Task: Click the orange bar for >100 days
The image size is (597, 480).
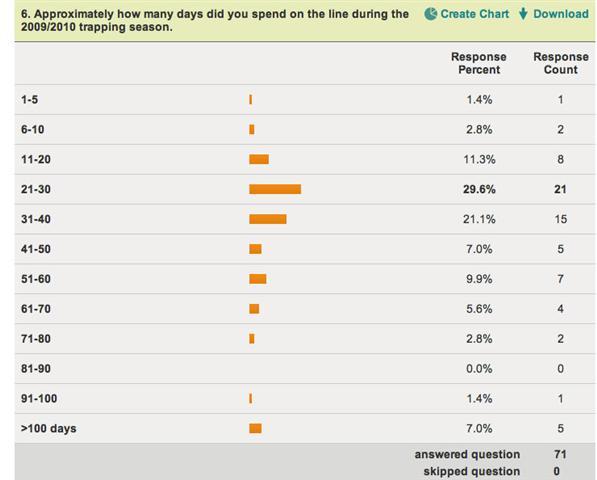Action: tap(255, 429)
